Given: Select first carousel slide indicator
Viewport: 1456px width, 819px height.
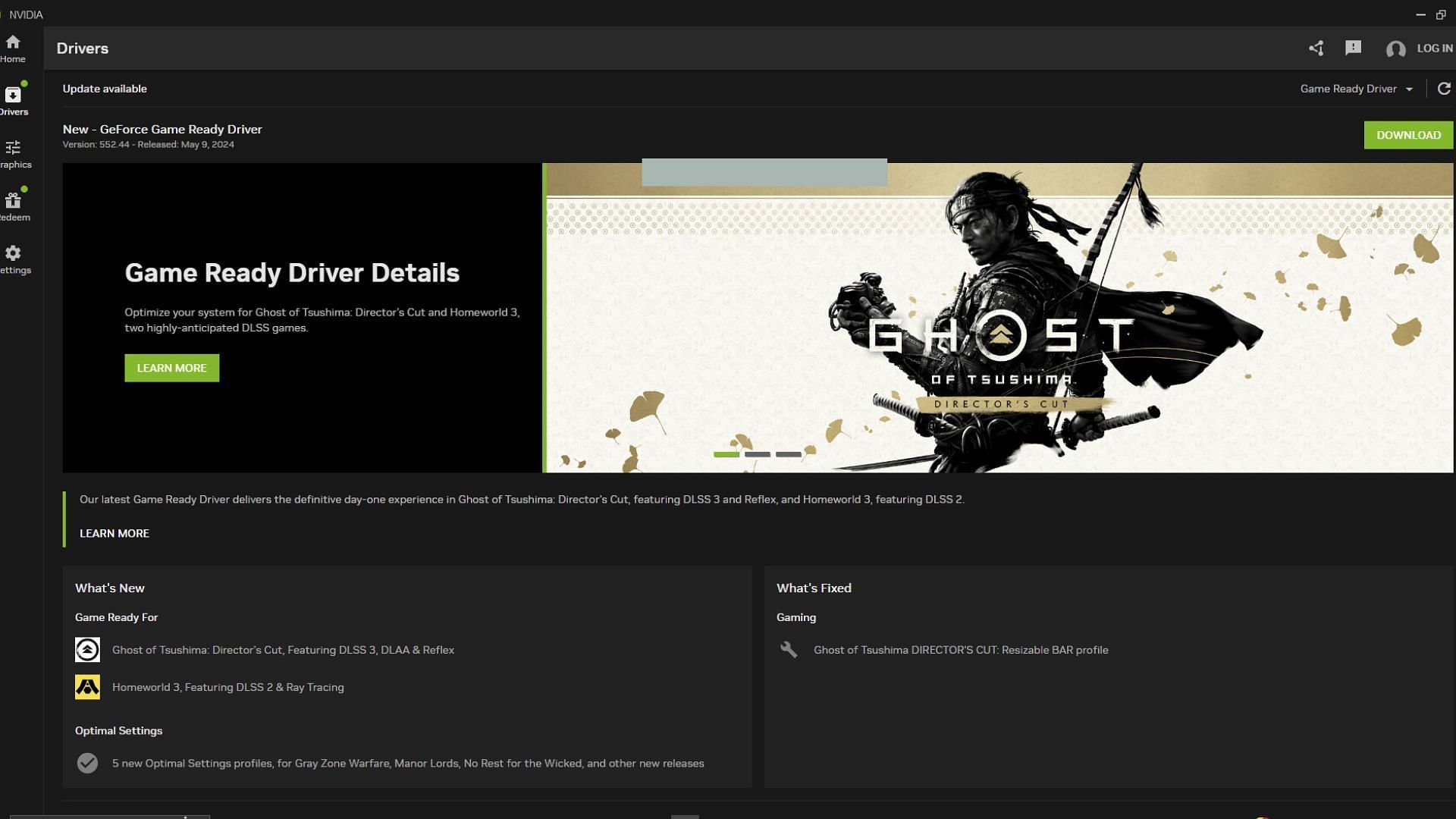Looking at the screenshot, I should coord(726,454).
